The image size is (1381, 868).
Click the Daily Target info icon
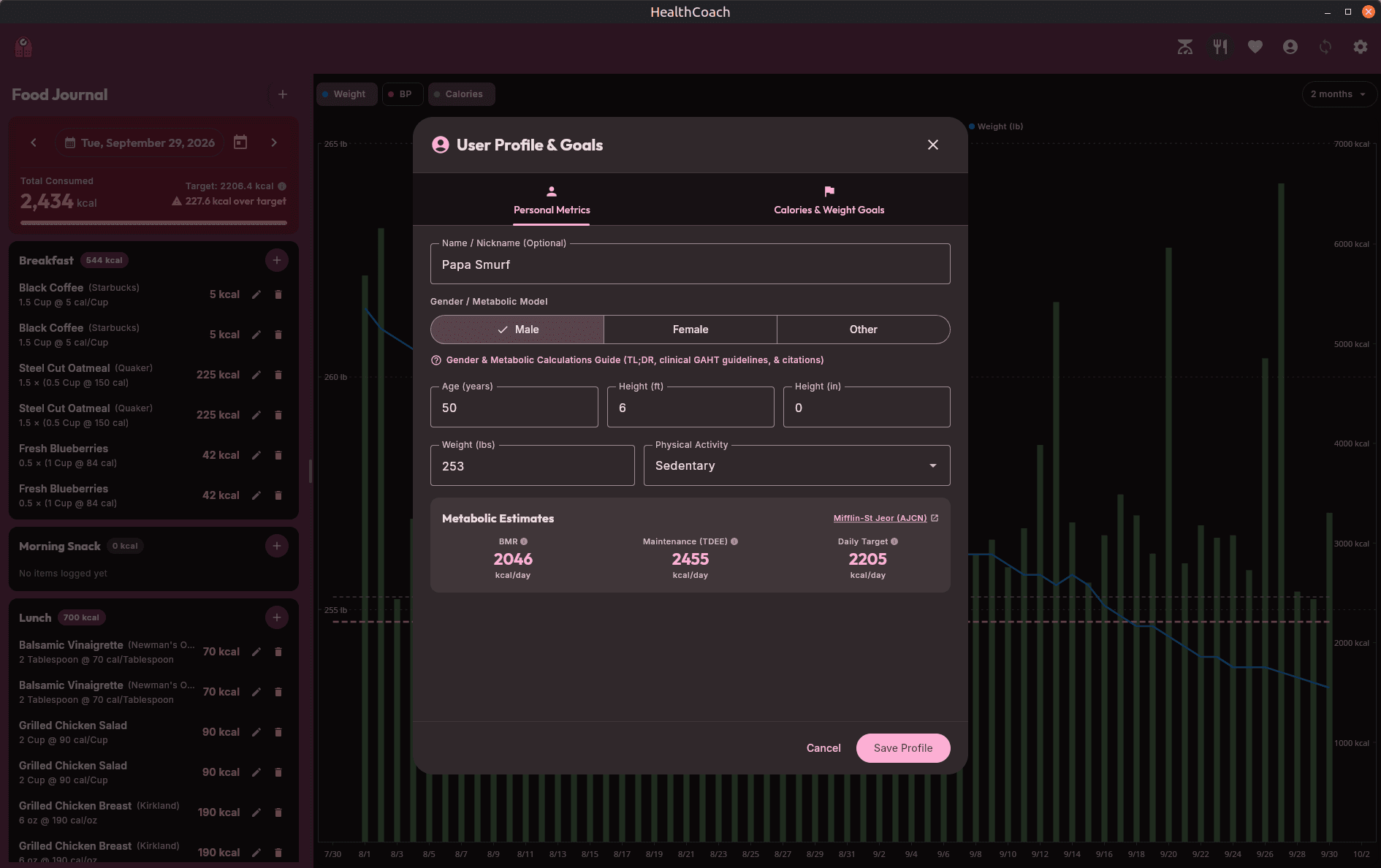click(x=894, y=541)
